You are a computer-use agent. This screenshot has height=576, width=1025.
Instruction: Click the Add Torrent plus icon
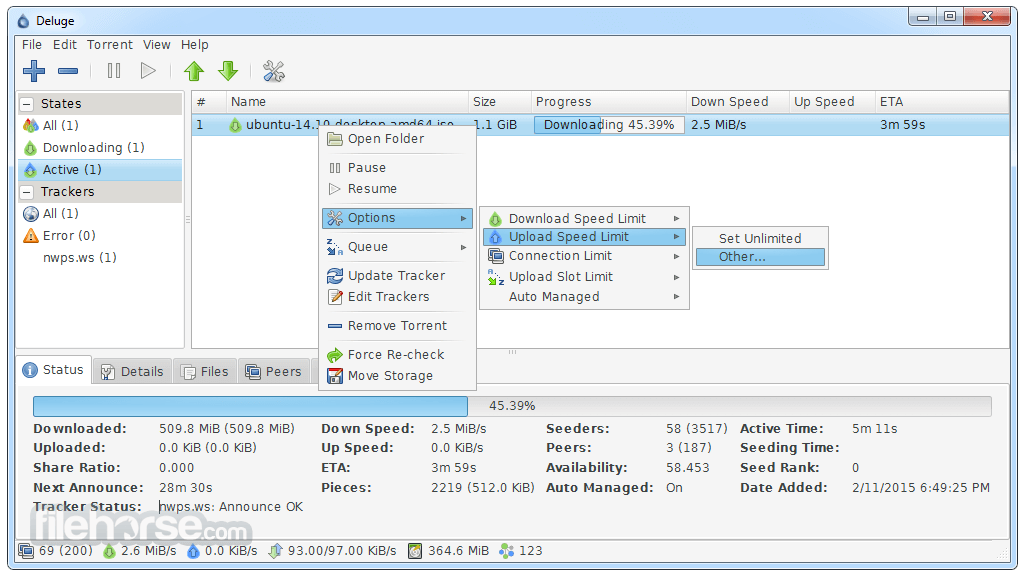[x=34, y=71]
